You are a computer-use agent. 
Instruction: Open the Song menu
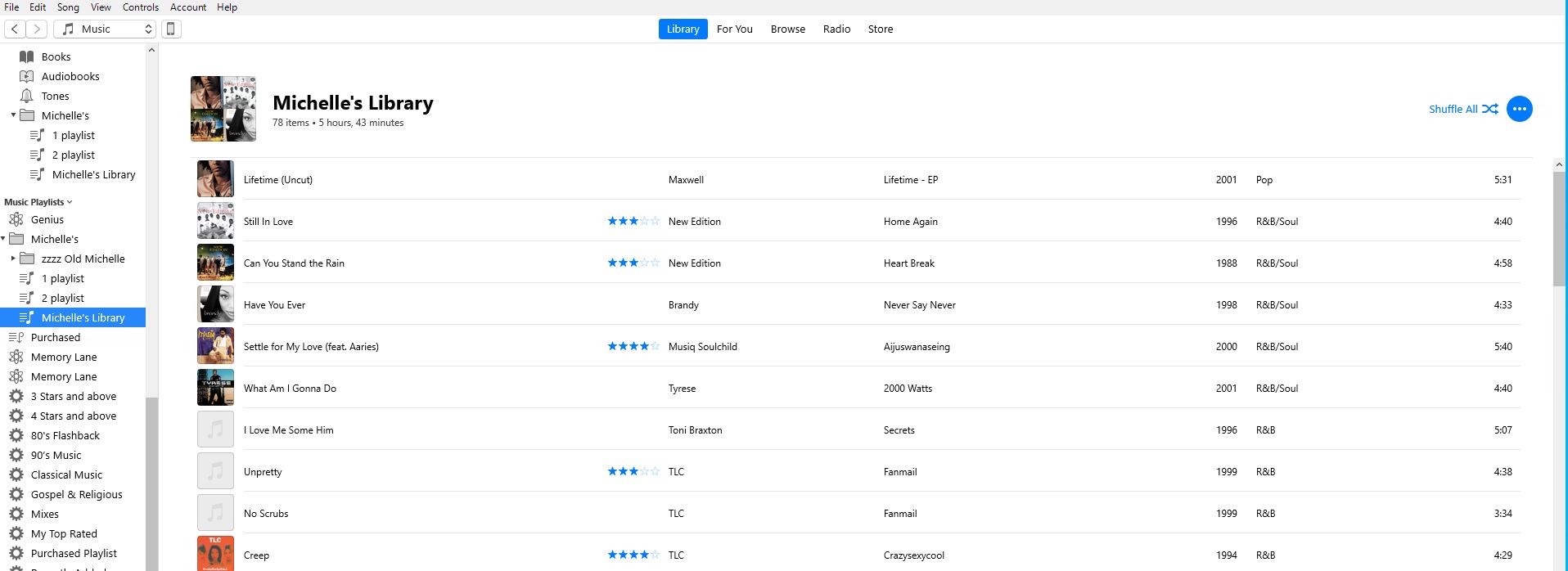tap(68, 7)
